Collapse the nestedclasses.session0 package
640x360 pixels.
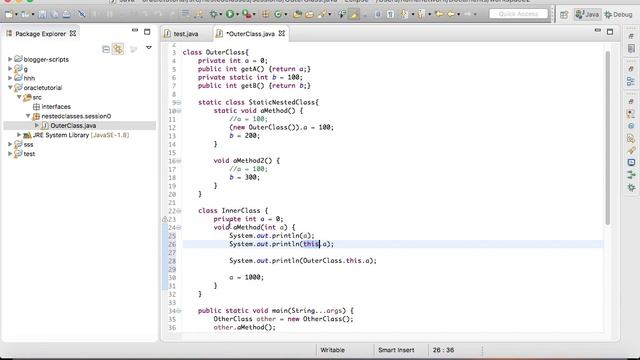click(x=28, y=116)
